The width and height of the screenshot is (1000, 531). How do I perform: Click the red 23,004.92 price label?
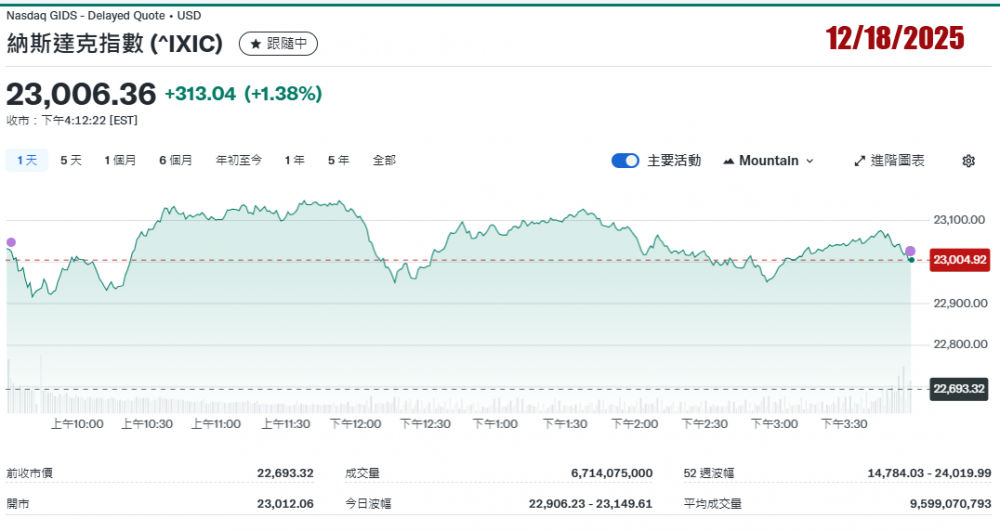[959, 261]
